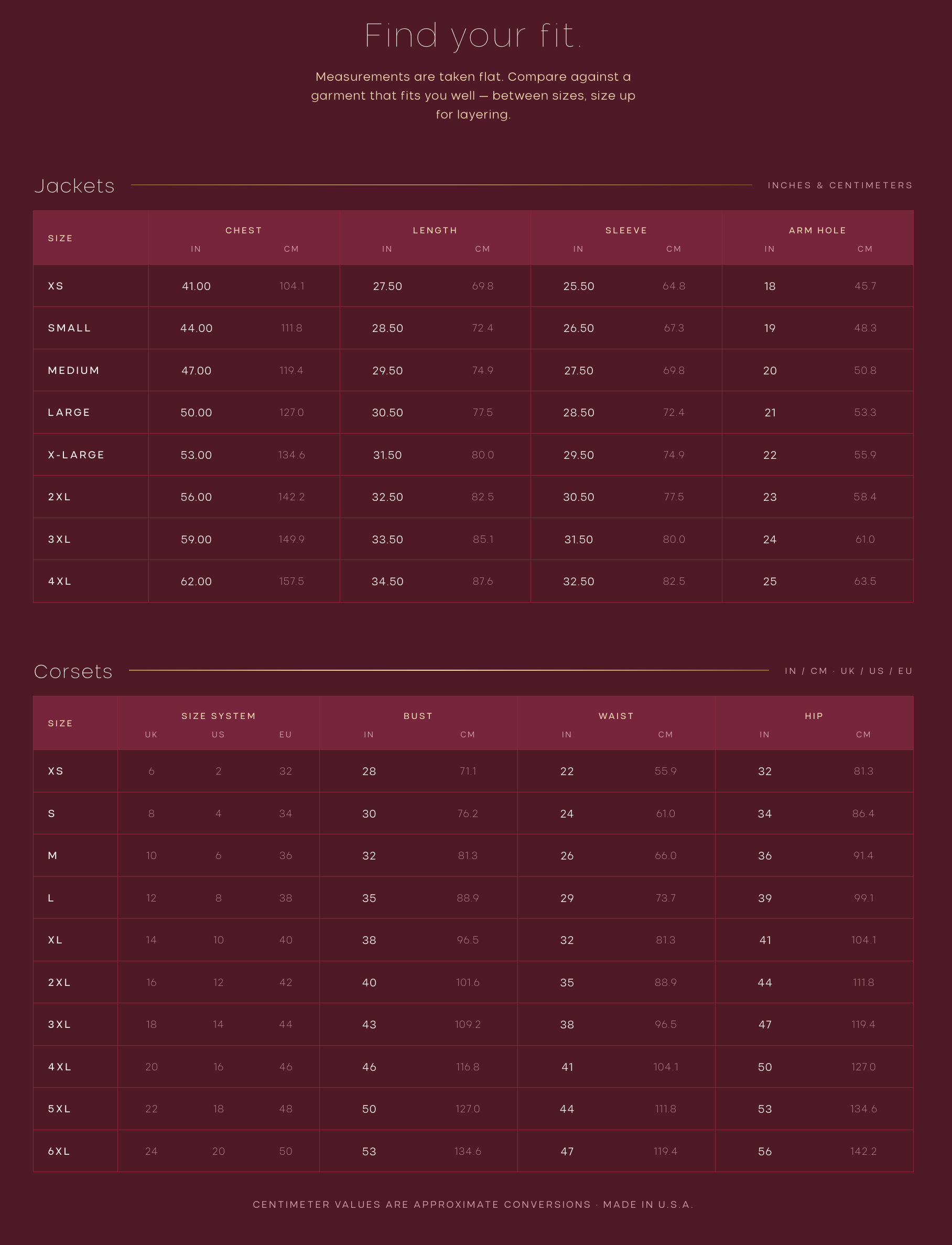952x1245 pixels.
Task: Click the footer 'CENTIMETER VALUES ARE APPROXIMATE CONVERSIONS' note
Action: 421,1205
